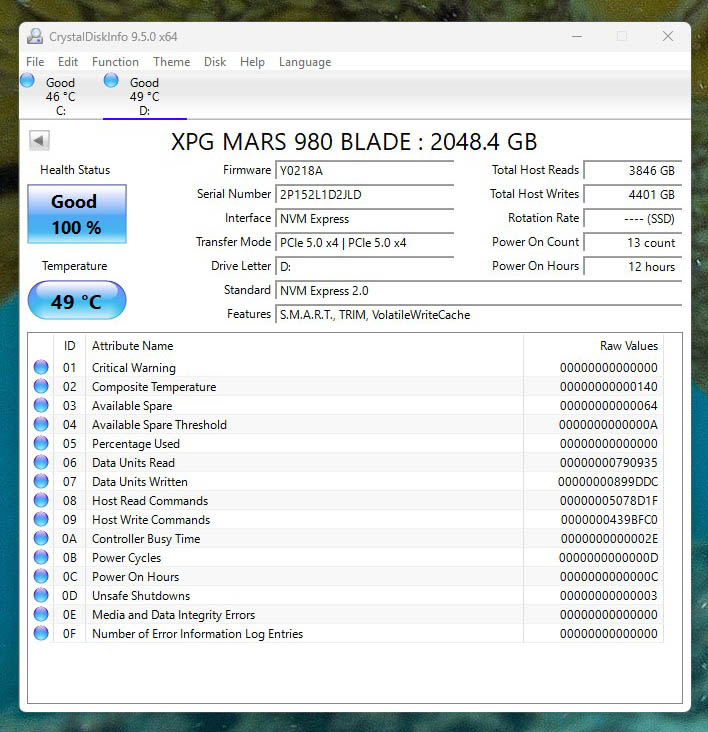Image resolution: width=708 pixels, height=732 pixels.
Task: Click raw value 0000000439BFC0
Action: 609,520
